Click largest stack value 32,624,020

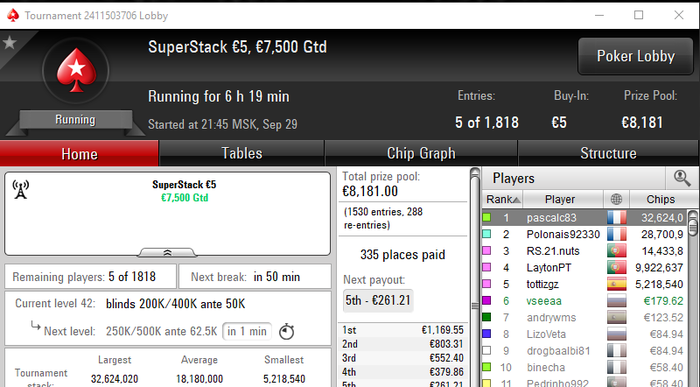[x=114, y=379]
